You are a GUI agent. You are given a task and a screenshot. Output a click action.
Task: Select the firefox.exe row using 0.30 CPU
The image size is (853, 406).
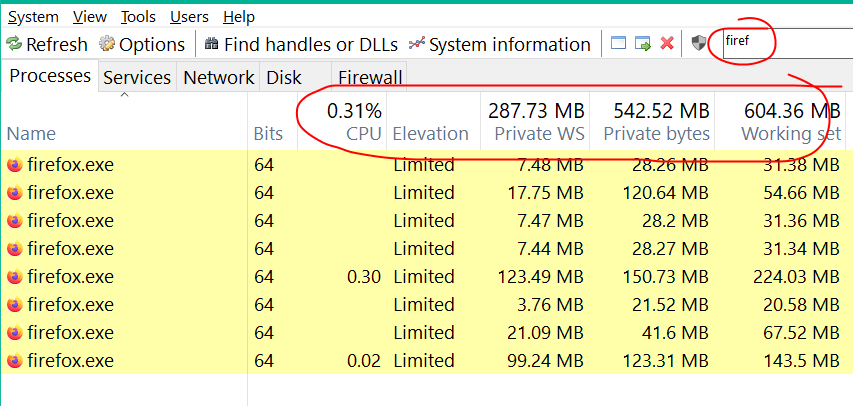pyautogui.click(x=70, y=277)
